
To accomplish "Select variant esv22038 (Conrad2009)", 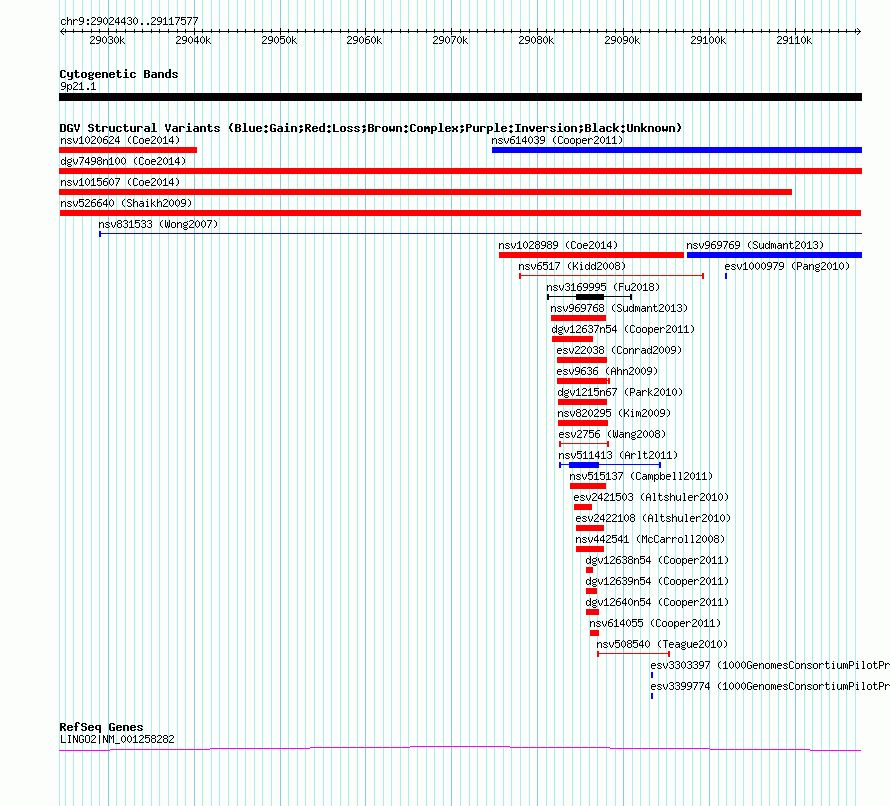I will click(x=619, y=350).
